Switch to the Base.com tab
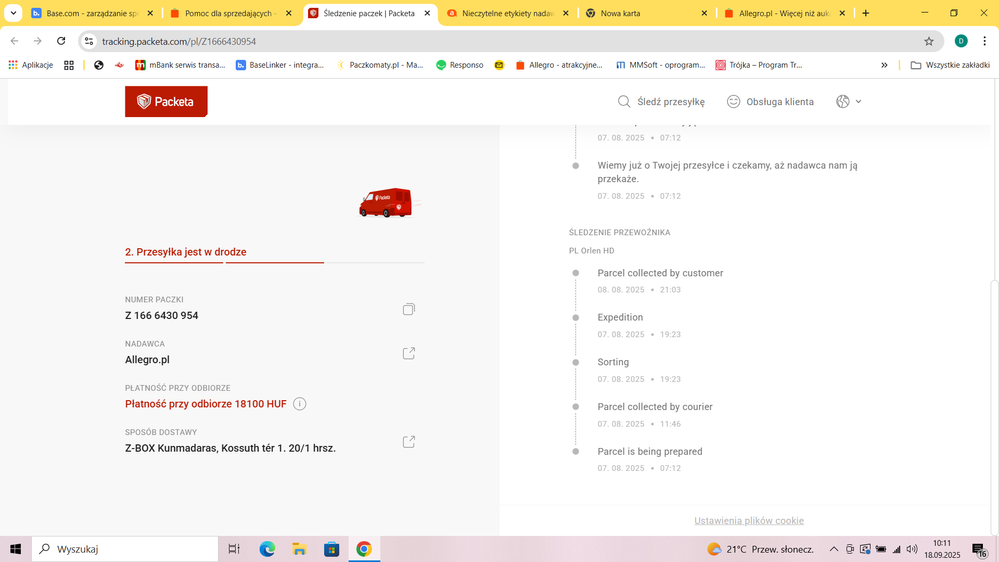The height and width of the screenshot is (562, 999). (x=90, y=13)
